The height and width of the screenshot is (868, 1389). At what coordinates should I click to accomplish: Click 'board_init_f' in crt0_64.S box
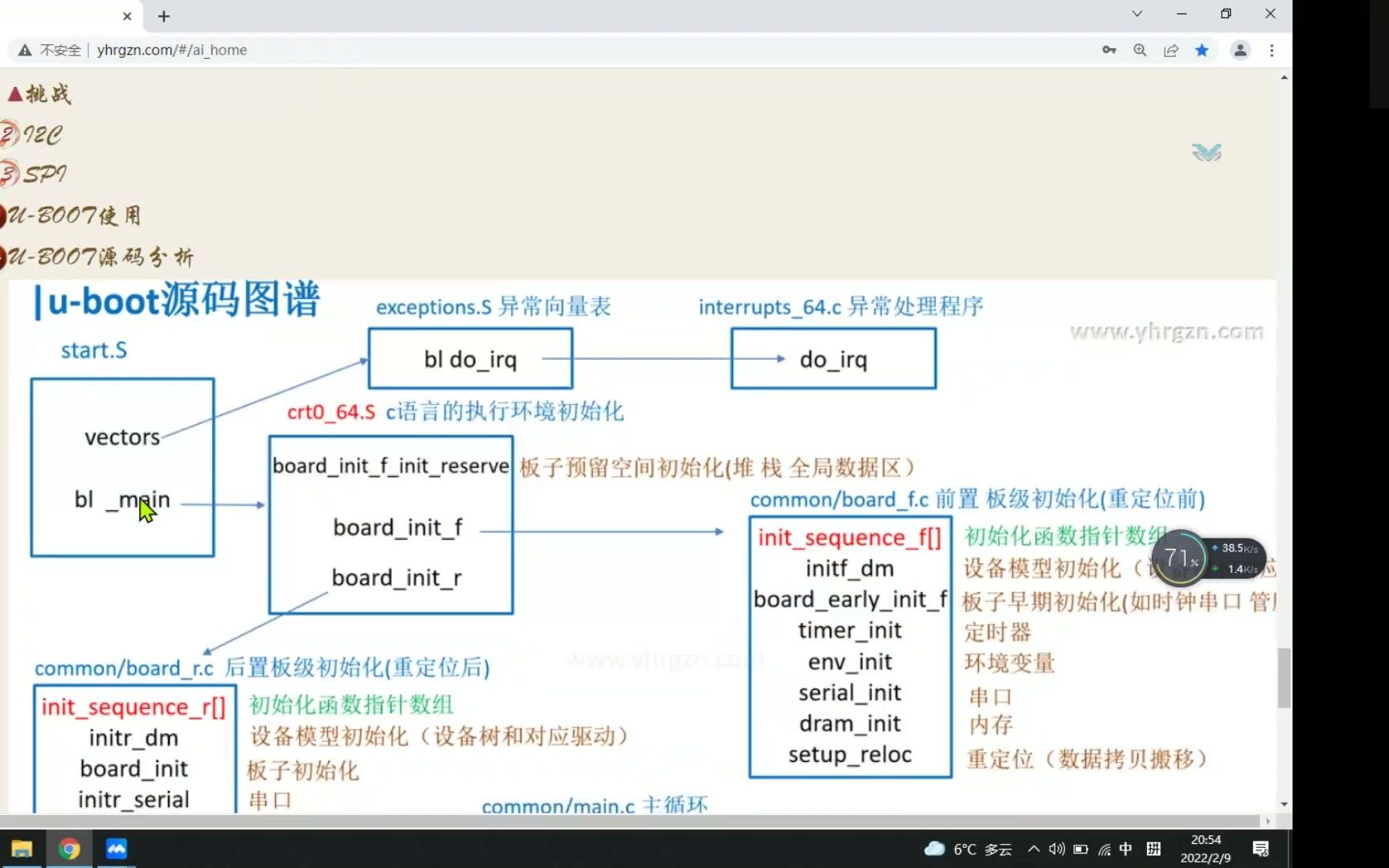398,527
